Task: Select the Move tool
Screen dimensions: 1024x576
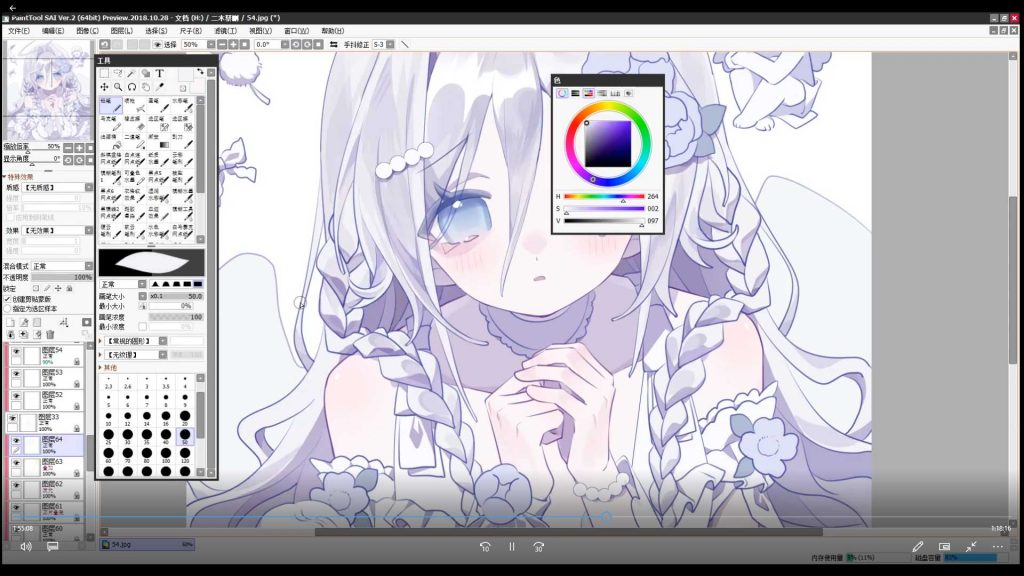Action: pos(104,87)
